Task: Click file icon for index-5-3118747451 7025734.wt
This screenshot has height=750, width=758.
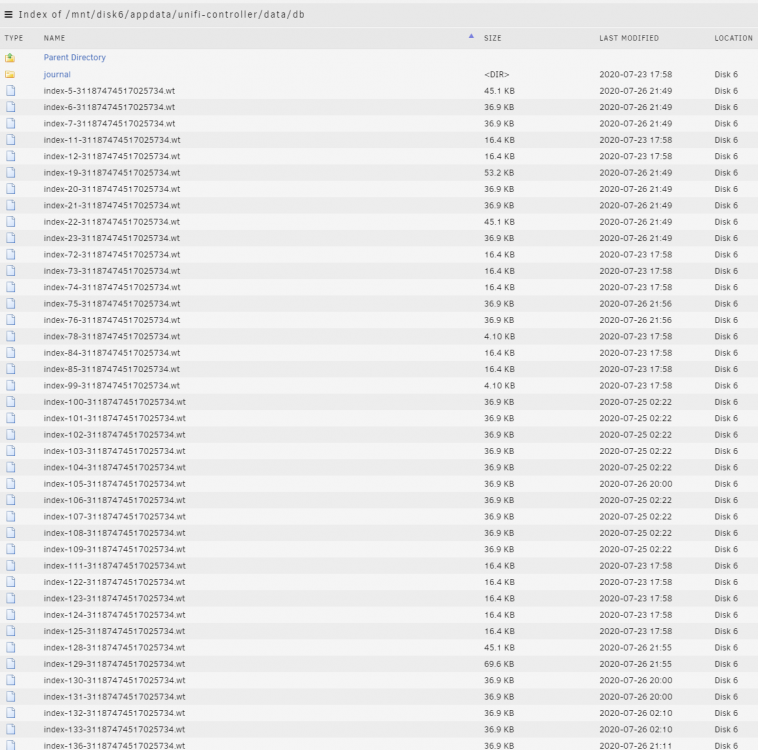Action: (x=11, y=91)
